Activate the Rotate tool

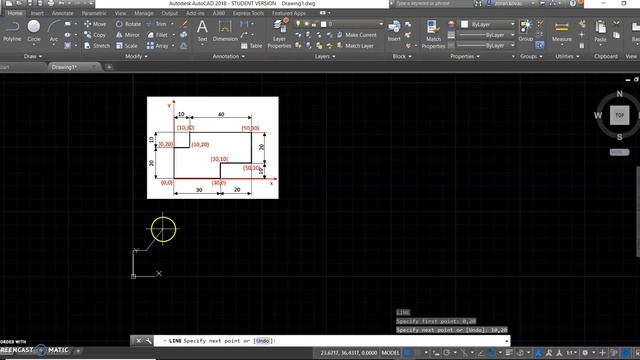[x=128, y=24]
